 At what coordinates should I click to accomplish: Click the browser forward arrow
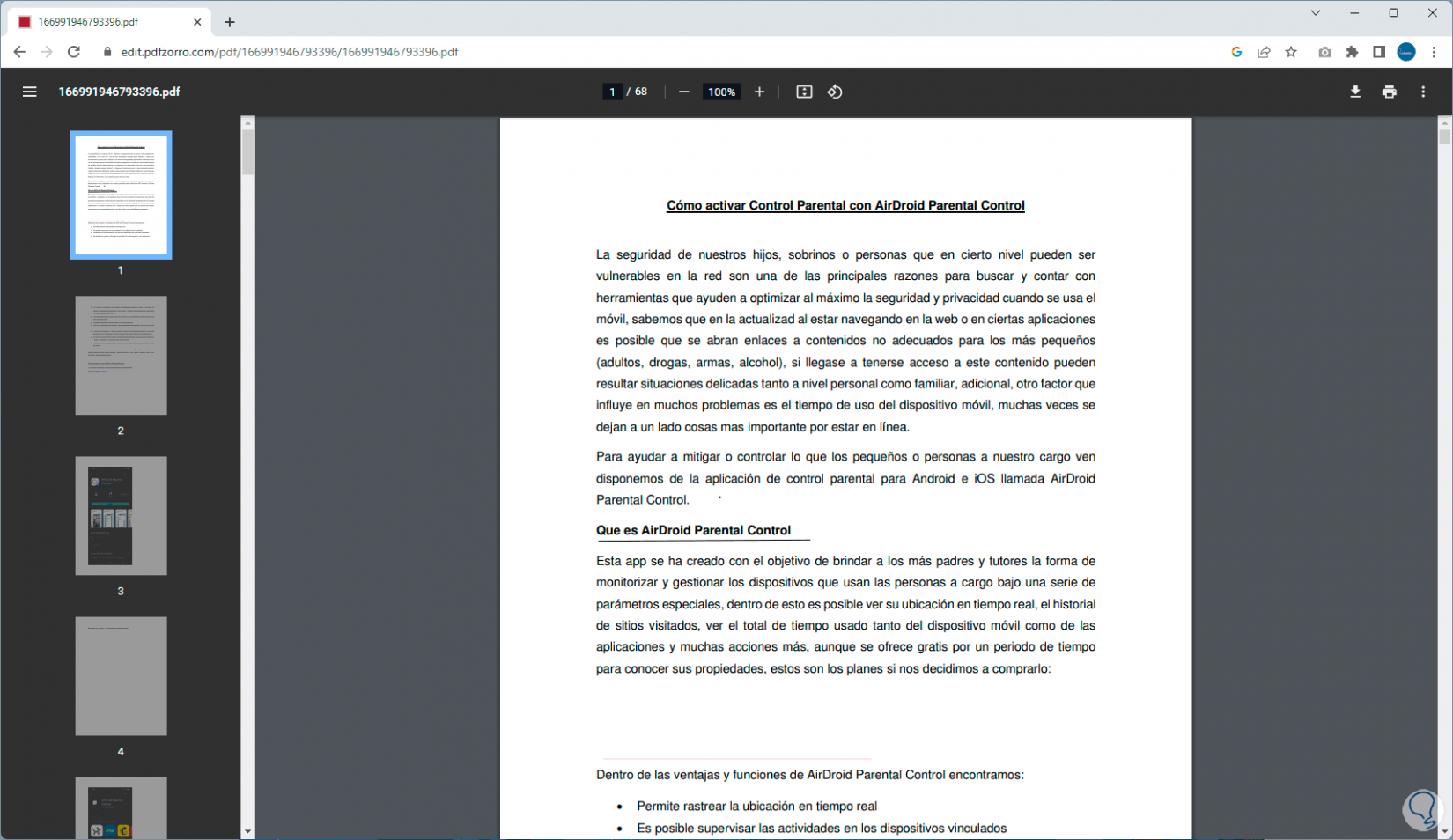coord(47,52)
